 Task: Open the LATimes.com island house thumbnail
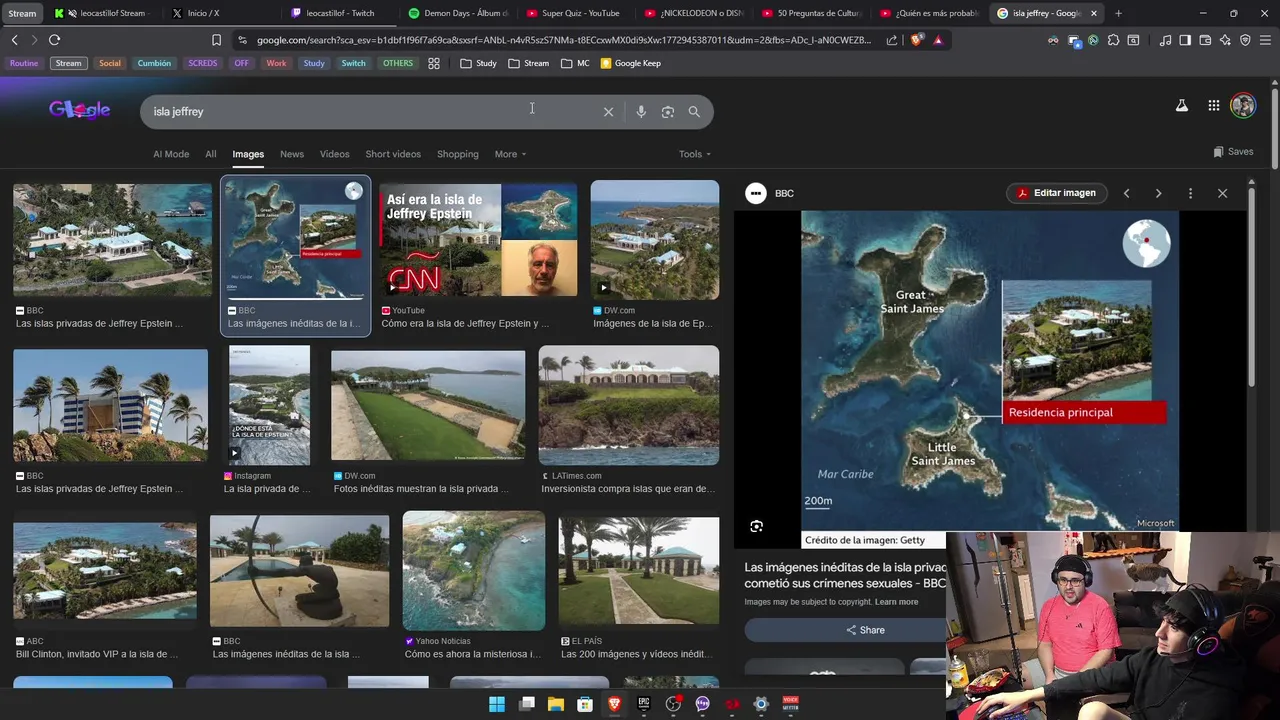pos(629,405)
